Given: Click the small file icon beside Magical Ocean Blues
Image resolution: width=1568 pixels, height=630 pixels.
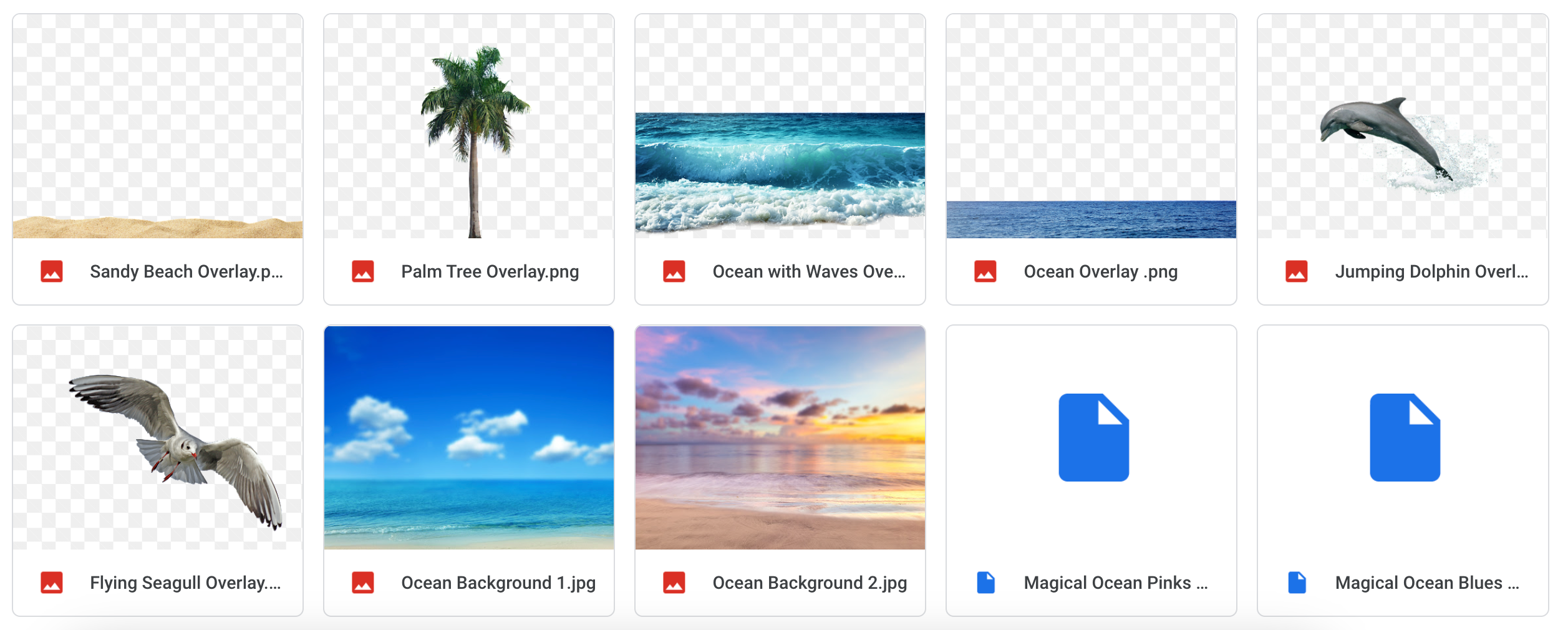Looking at the screenshot, I should [x=1297, y=583].
